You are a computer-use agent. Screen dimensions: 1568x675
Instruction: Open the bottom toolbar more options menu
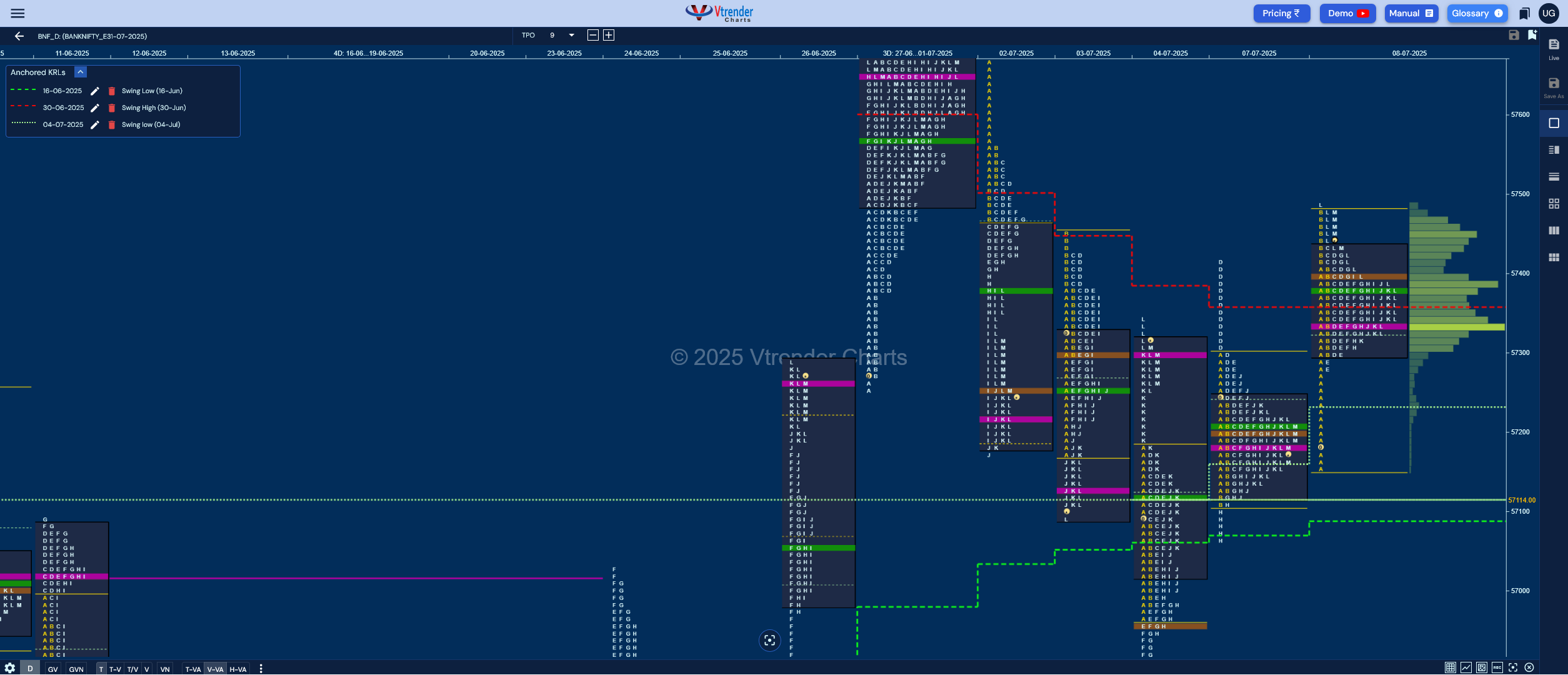[x=261, y=669]
